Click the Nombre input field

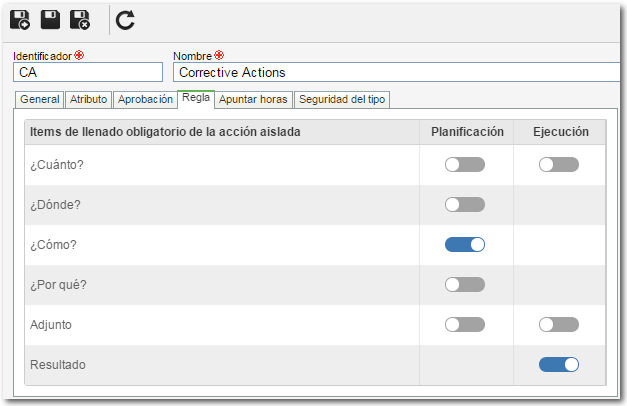pyautogui.click(x=399, y=72)
